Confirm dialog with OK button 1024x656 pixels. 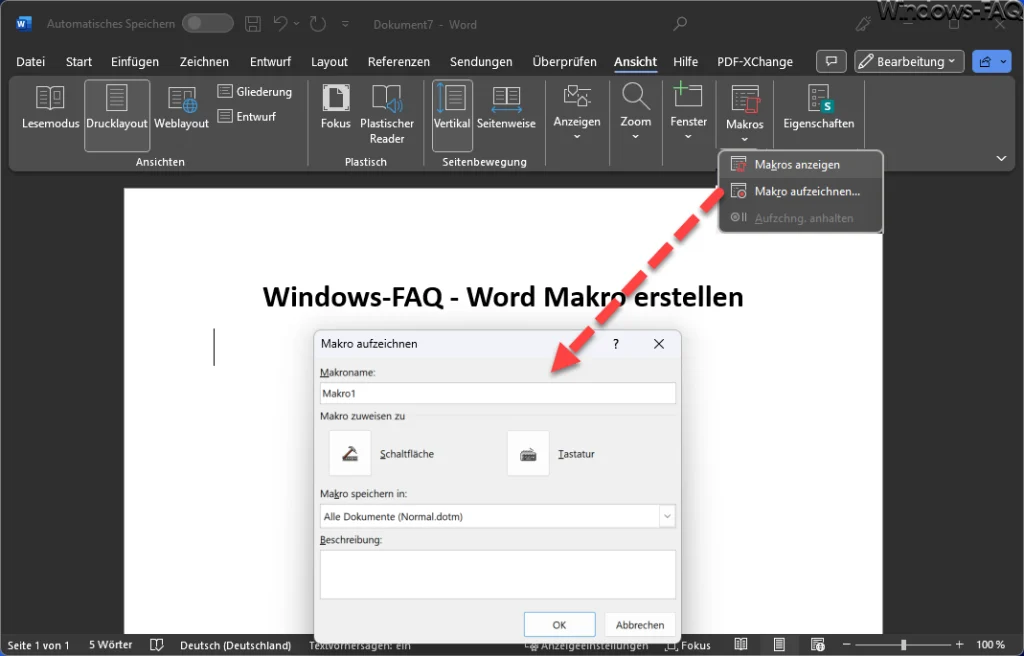click(559, 625)
